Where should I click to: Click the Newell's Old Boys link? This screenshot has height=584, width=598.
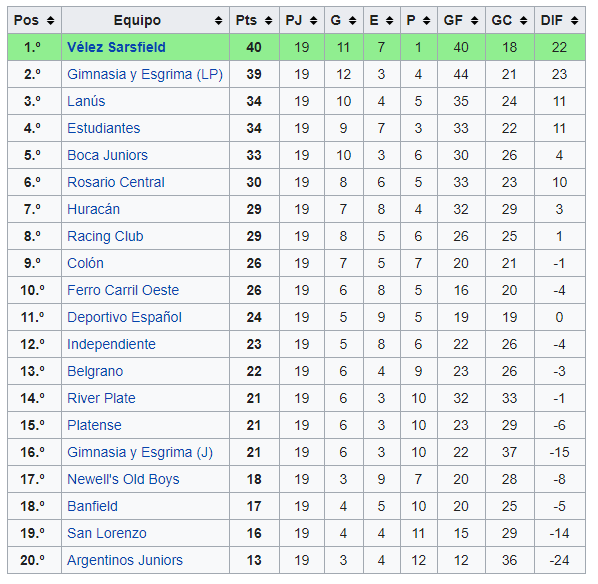coord(123,479)
